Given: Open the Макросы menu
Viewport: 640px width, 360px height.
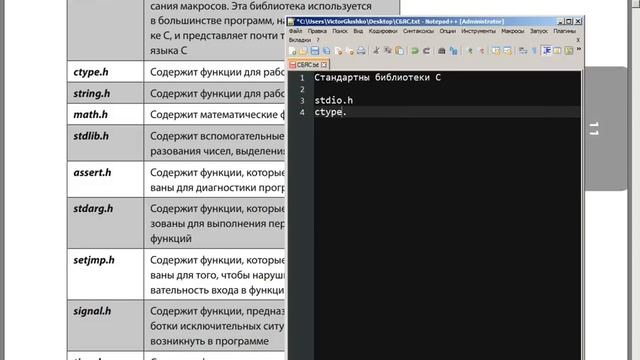Looking at the screenshot, I should pos(513,31).
